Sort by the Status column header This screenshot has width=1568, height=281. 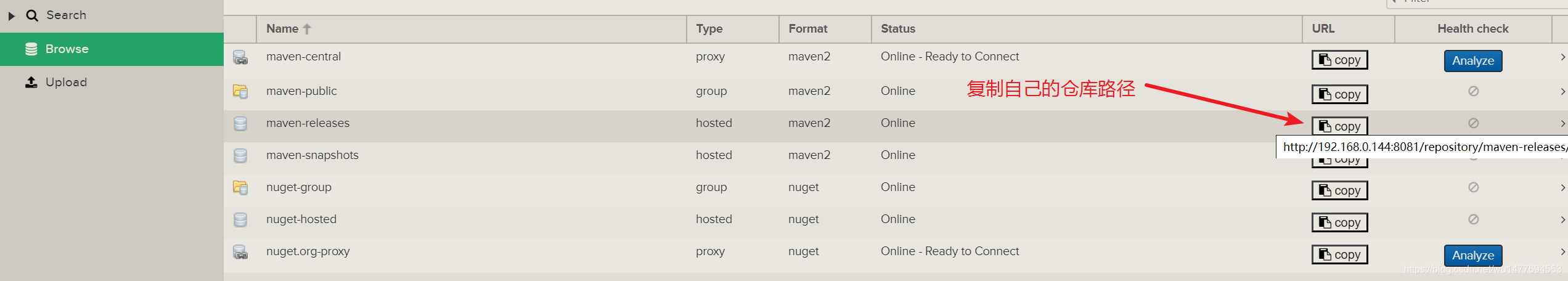pos(1087,29)
